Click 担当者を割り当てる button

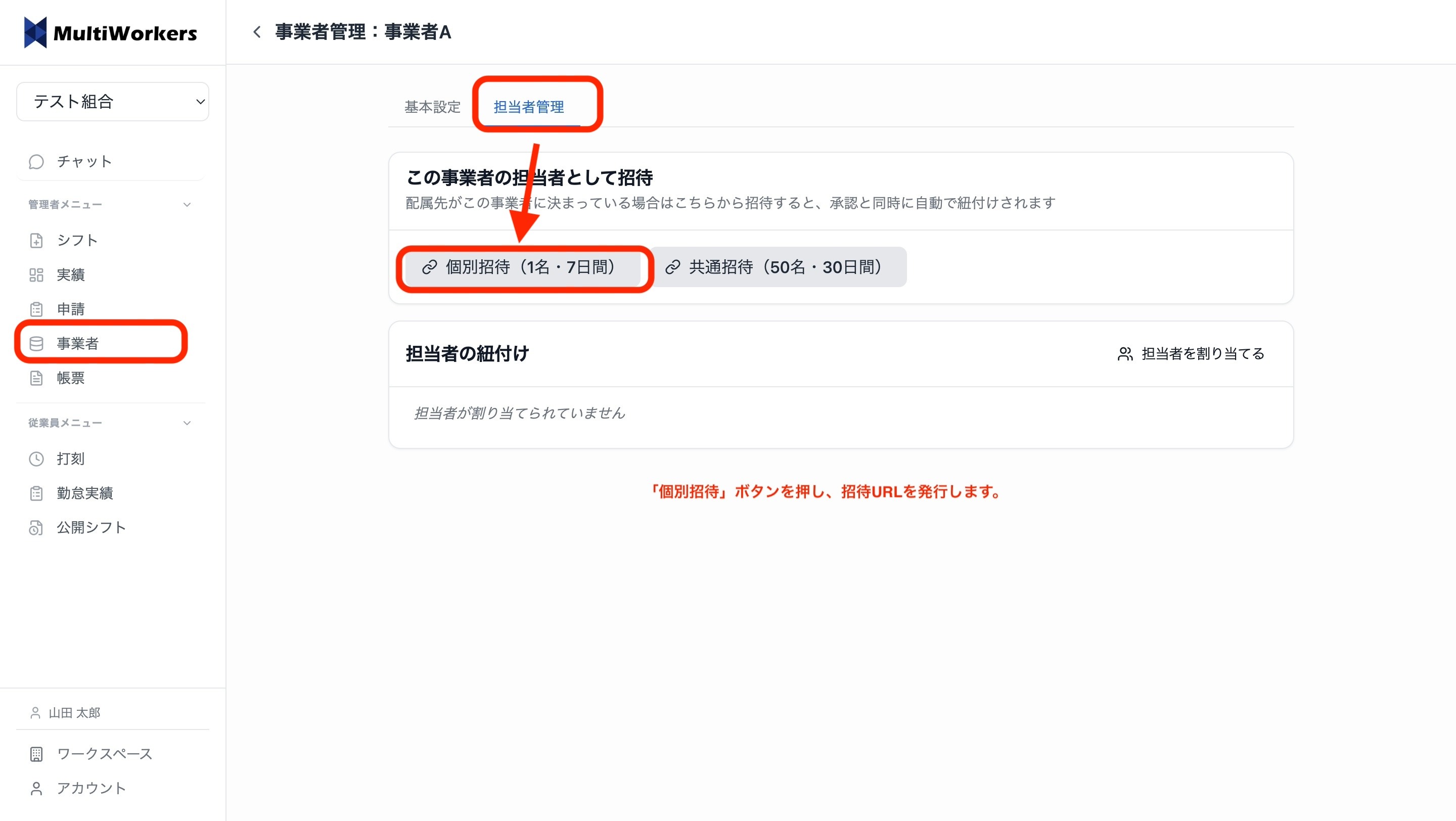tap(1191, 354)
